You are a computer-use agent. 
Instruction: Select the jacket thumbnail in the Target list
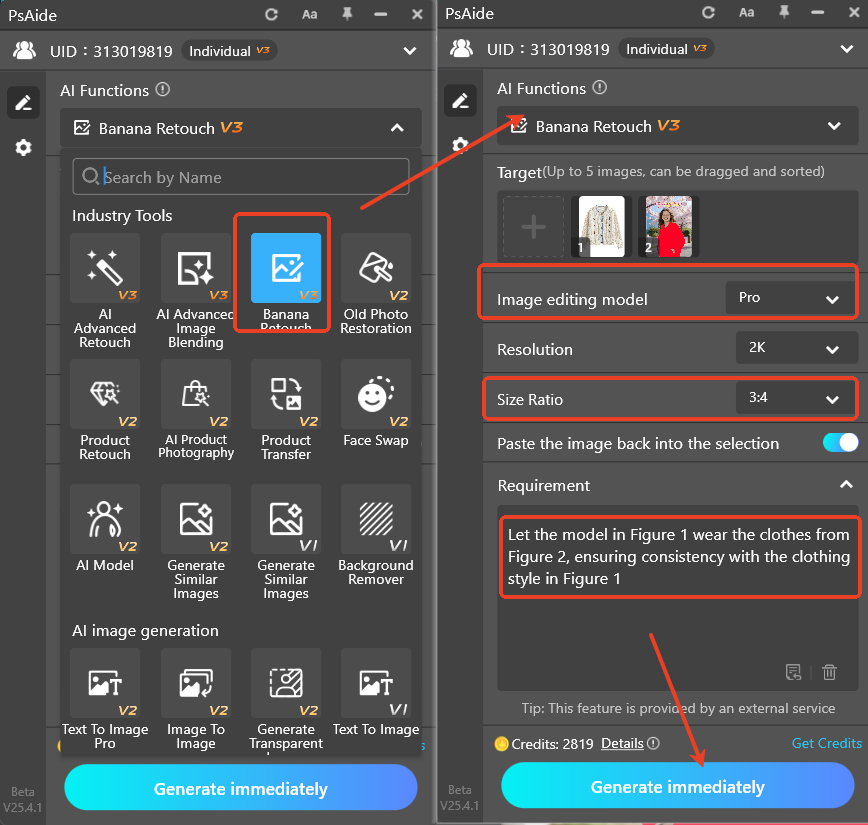click(600, 226)
